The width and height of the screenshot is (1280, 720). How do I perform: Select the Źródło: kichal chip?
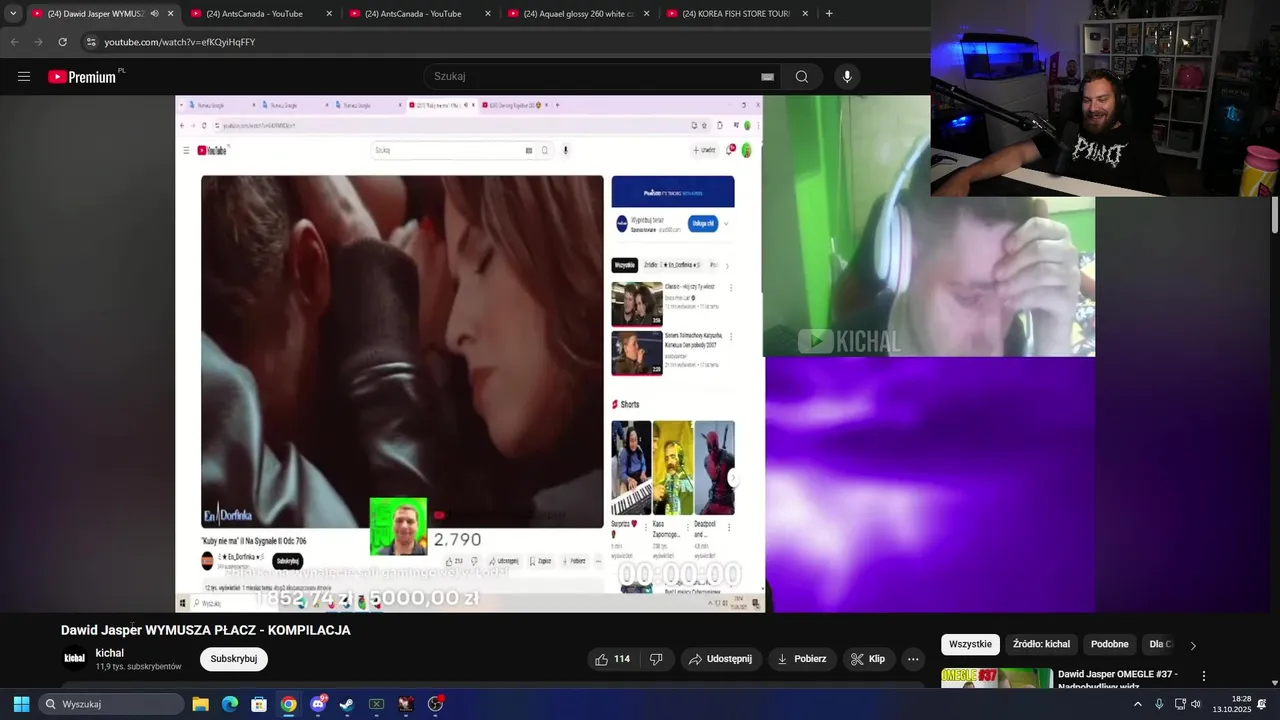coord(1041,645)
